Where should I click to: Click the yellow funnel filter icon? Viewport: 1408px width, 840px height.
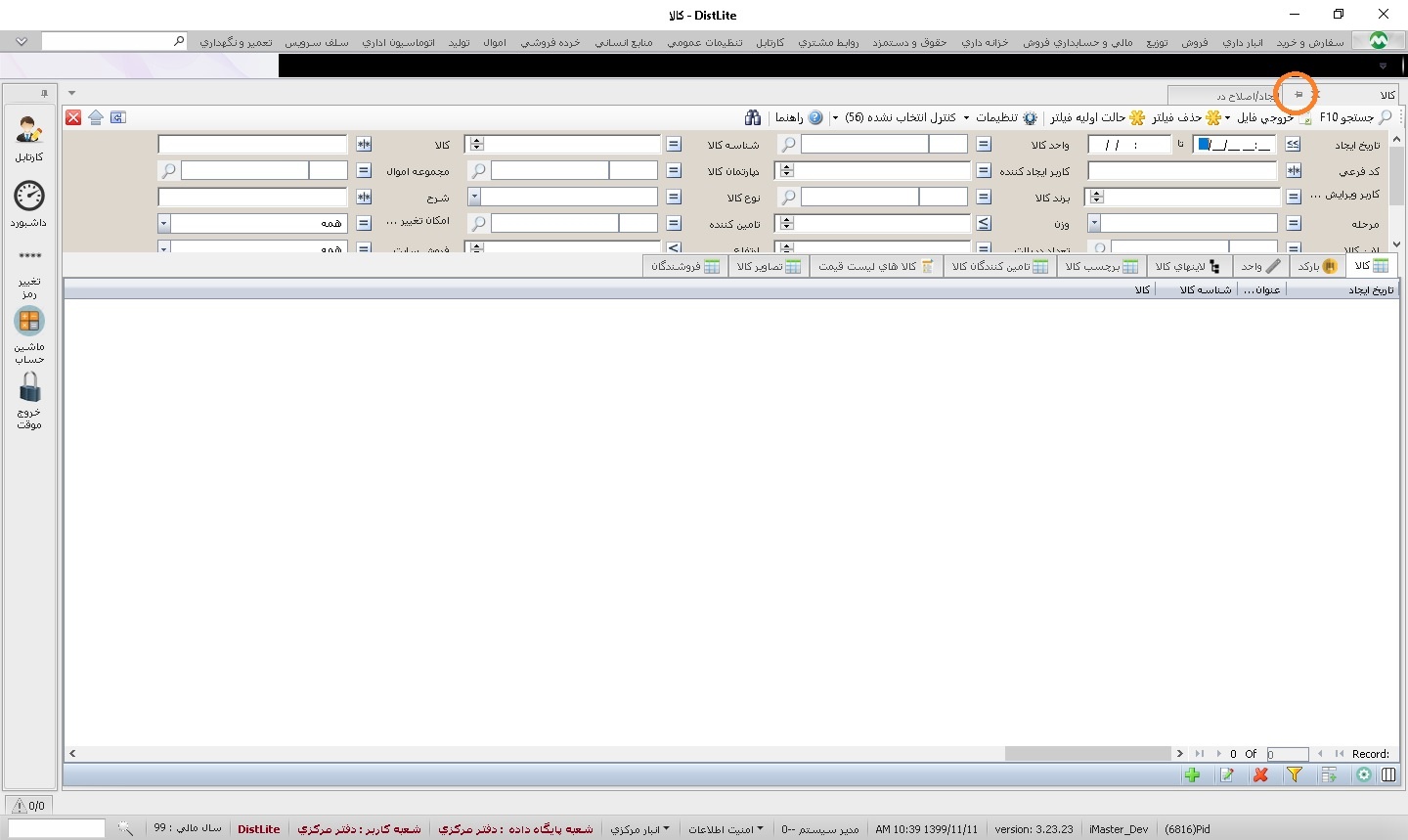(1295, 774)
